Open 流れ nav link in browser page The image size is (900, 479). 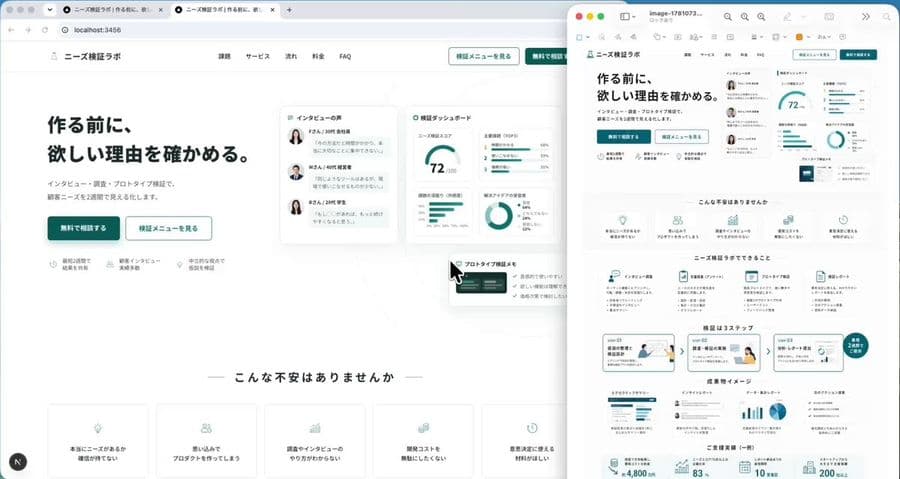point(291,56)
